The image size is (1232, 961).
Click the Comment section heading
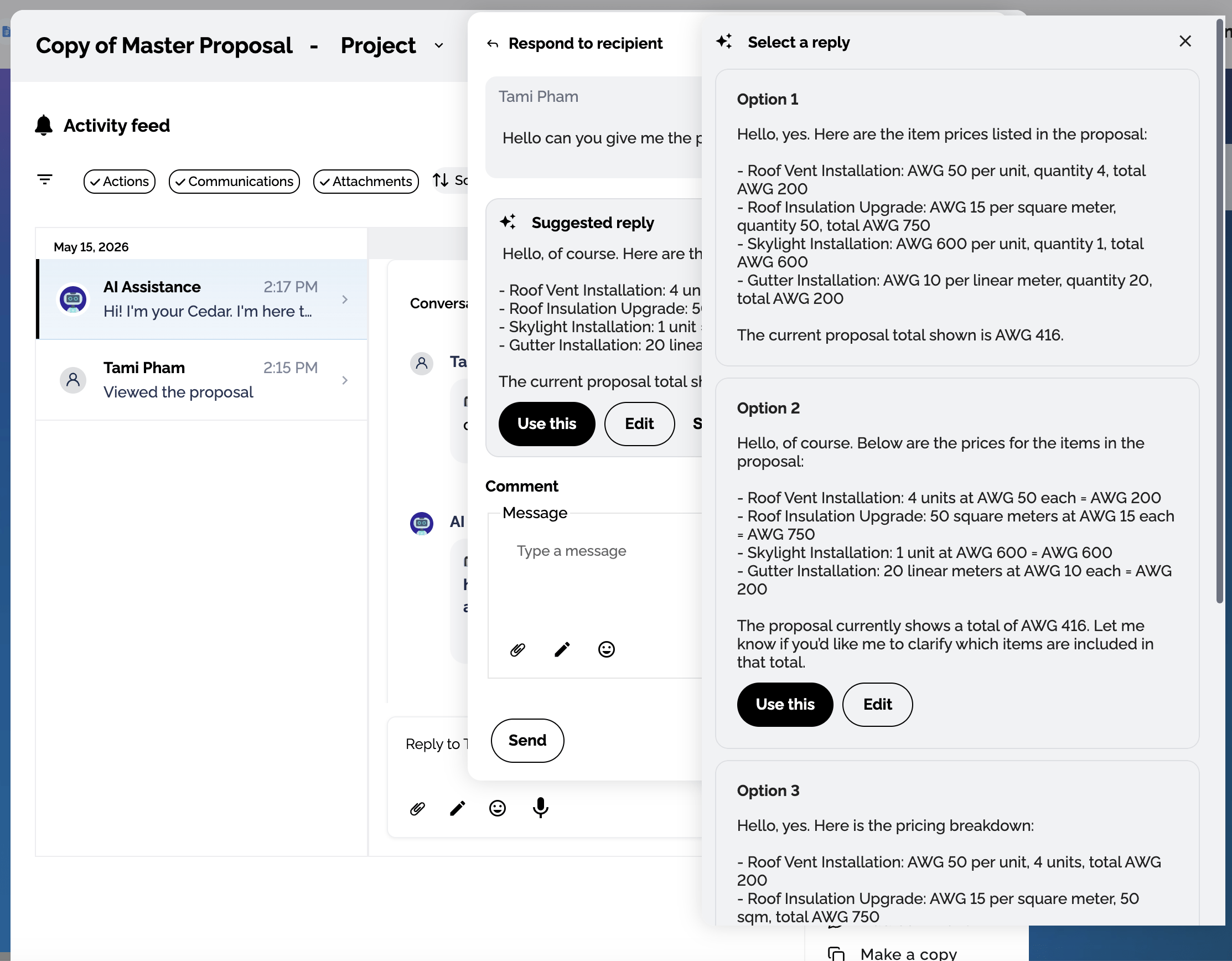[522, 487]
